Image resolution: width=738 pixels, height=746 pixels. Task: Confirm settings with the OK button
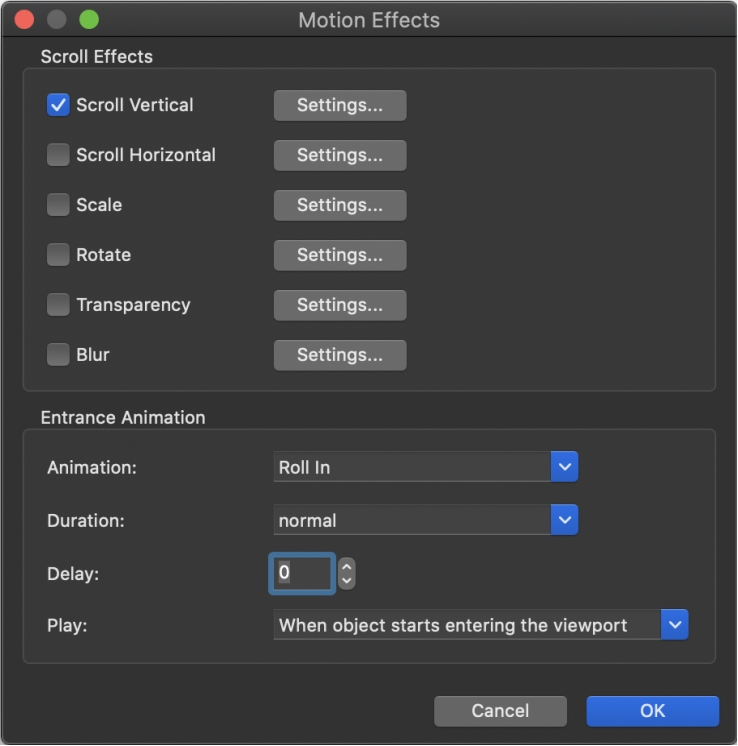coord(652,711)
